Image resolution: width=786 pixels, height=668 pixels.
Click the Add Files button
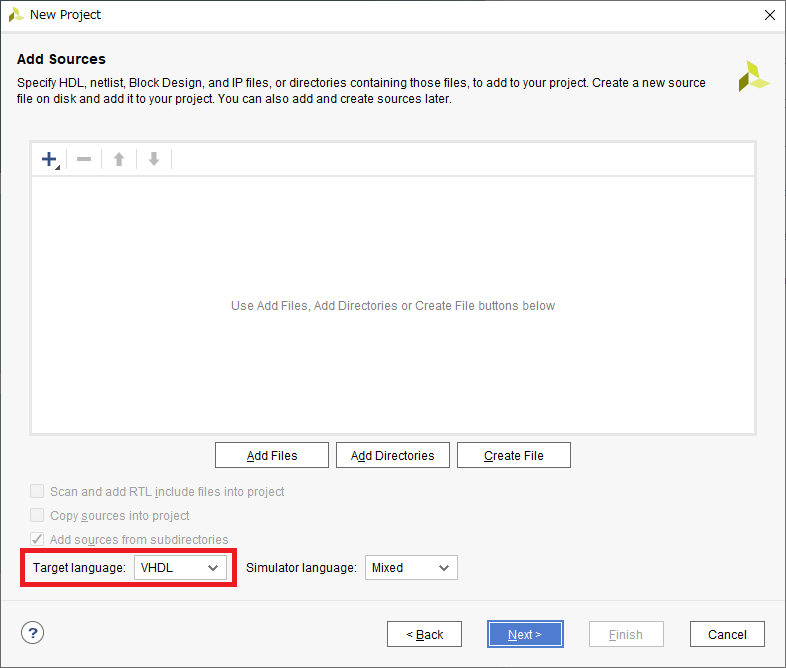click(272, 455)
